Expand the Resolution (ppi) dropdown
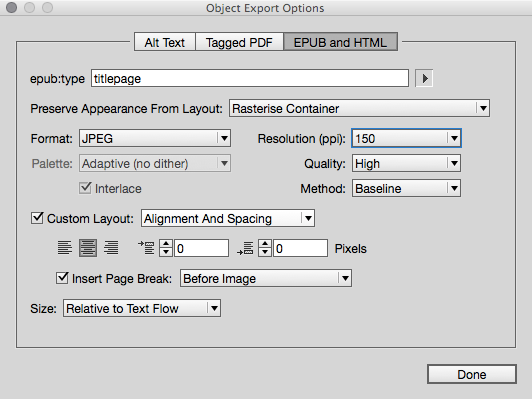The width and height of the screenshot is (532, 399). tap(406, 138)
